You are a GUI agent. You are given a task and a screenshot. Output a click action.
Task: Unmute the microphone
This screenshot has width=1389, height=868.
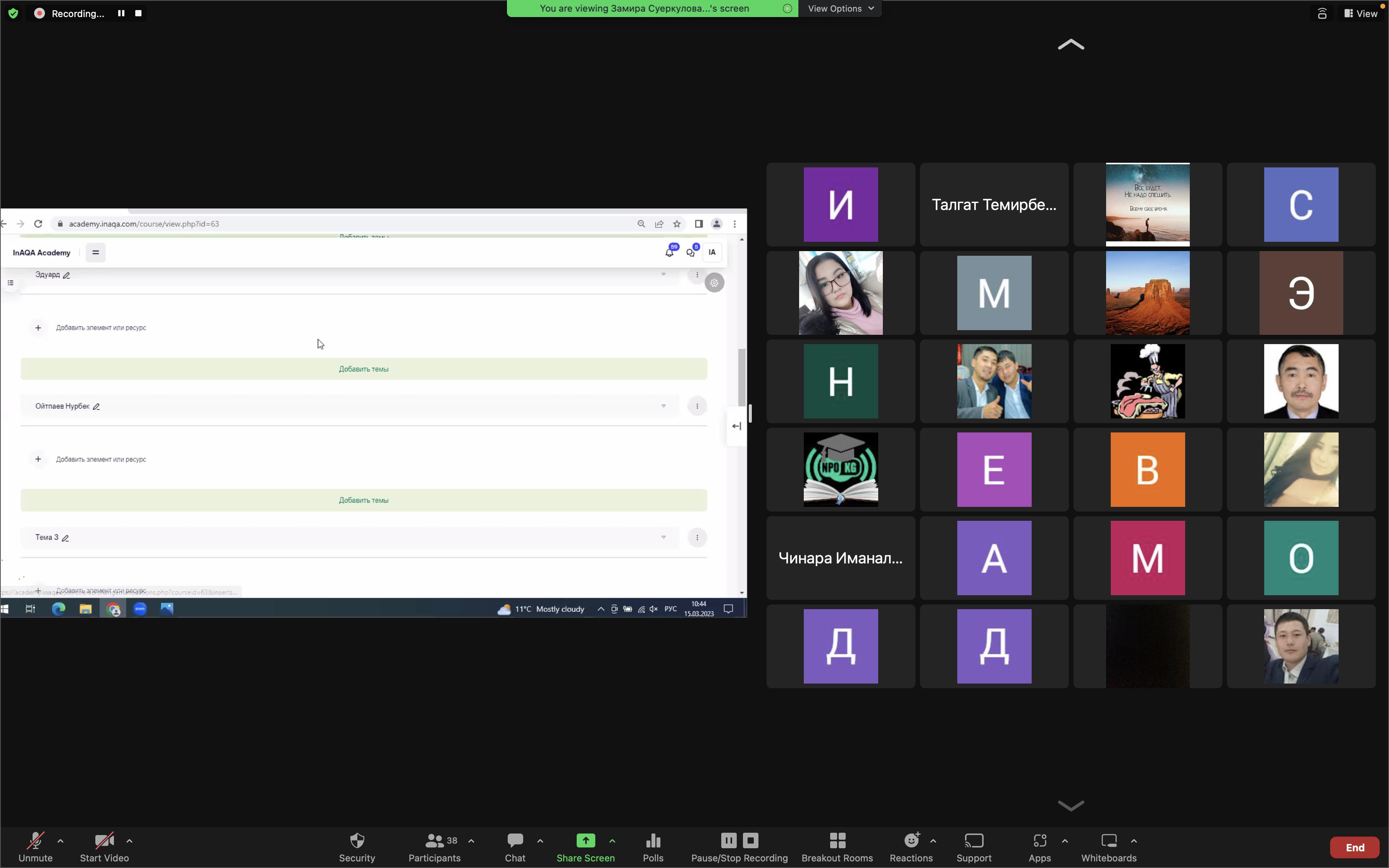click(x=35, y=847)
